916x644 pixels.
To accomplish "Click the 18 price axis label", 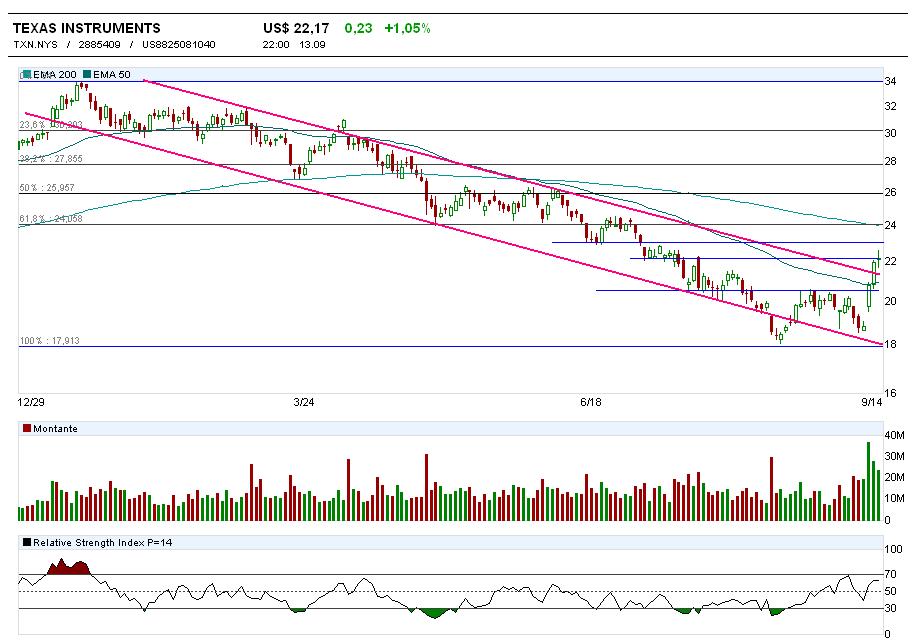I will click(x=890, y=344).
